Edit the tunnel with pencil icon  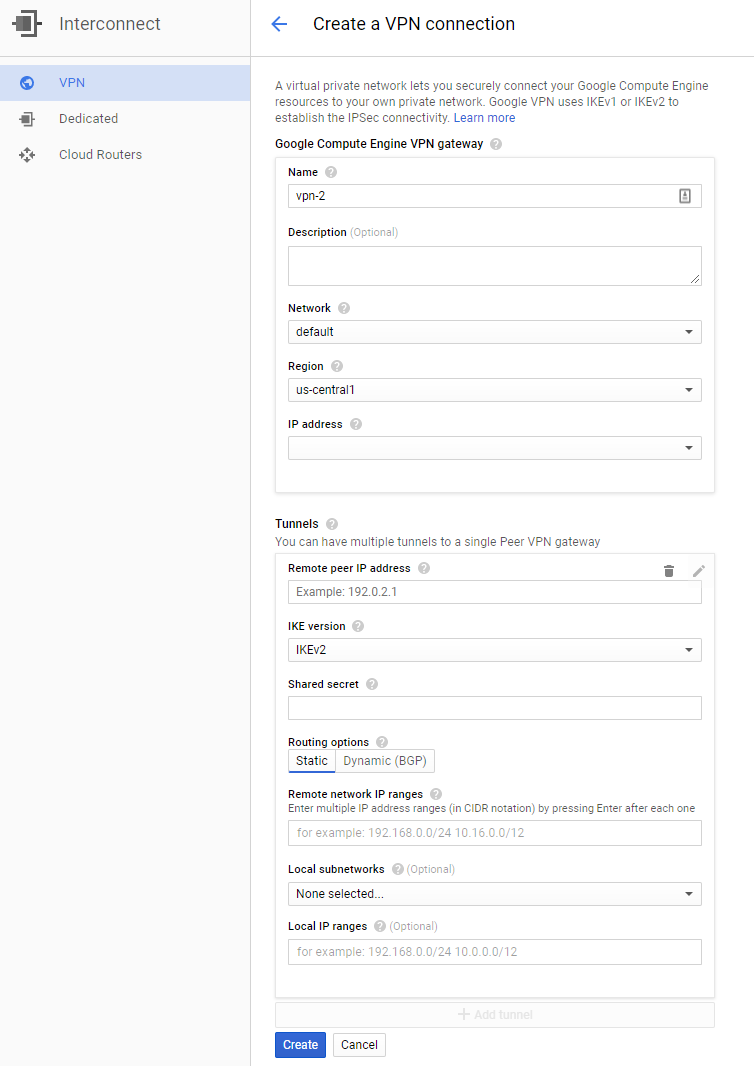(699, 571)
